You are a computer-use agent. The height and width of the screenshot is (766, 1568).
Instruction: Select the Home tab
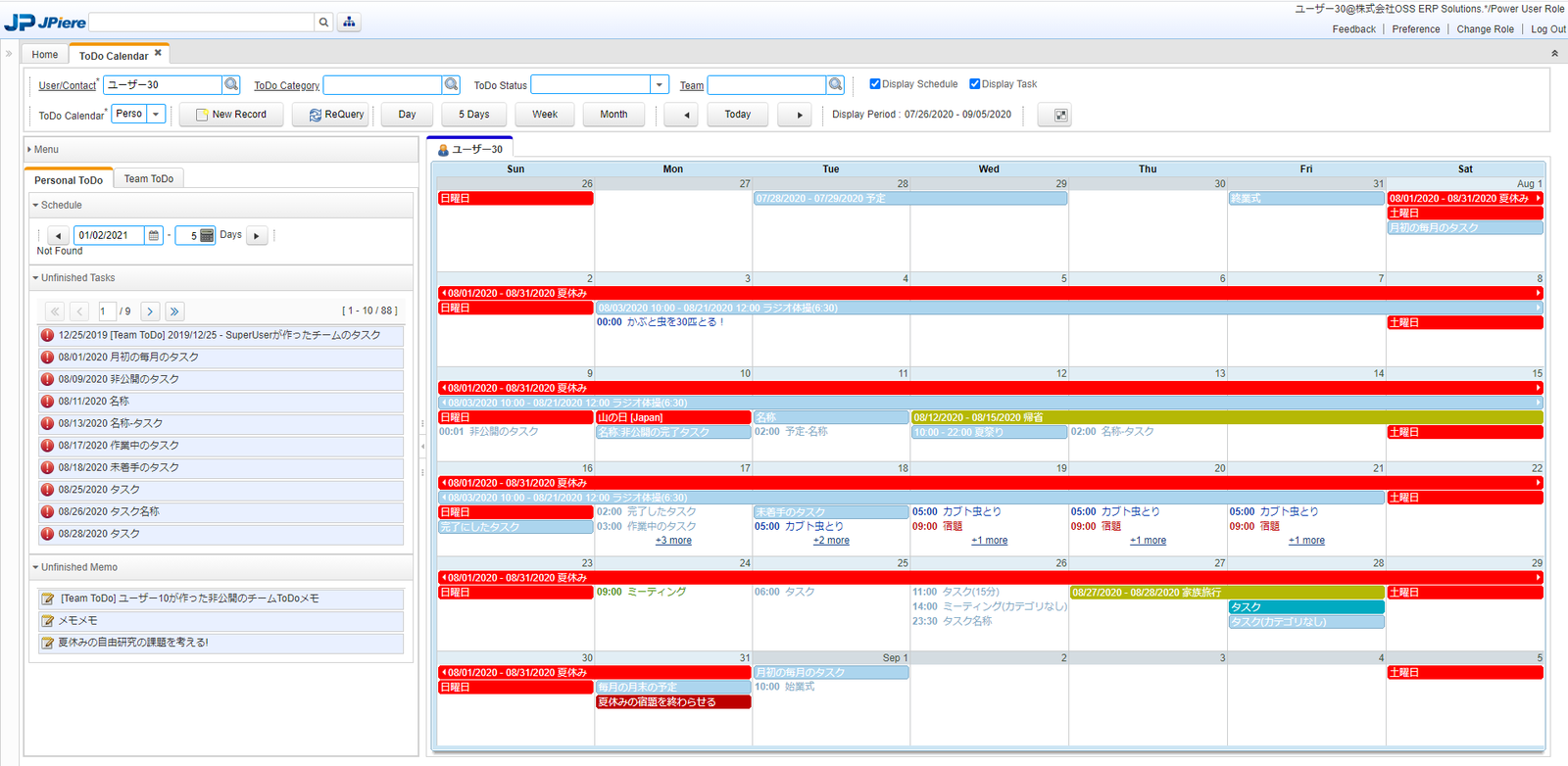point(45,55)
